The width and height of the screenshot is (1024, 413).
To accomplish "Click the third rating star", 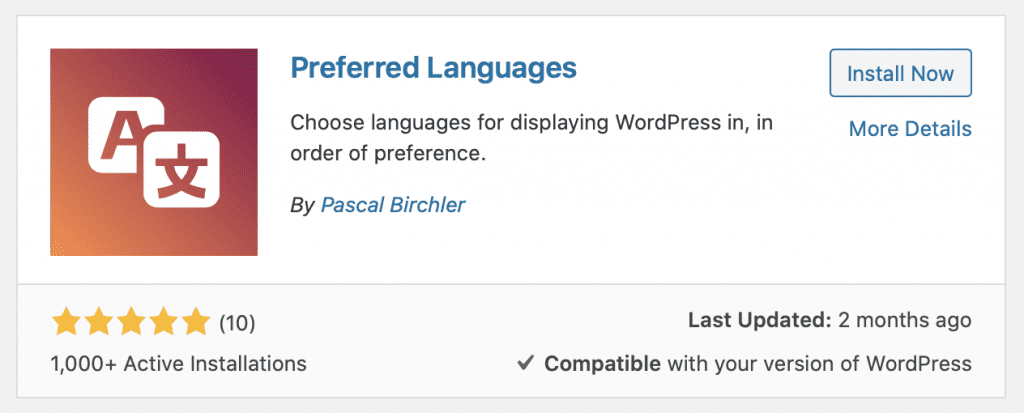I will coord(130,322).
